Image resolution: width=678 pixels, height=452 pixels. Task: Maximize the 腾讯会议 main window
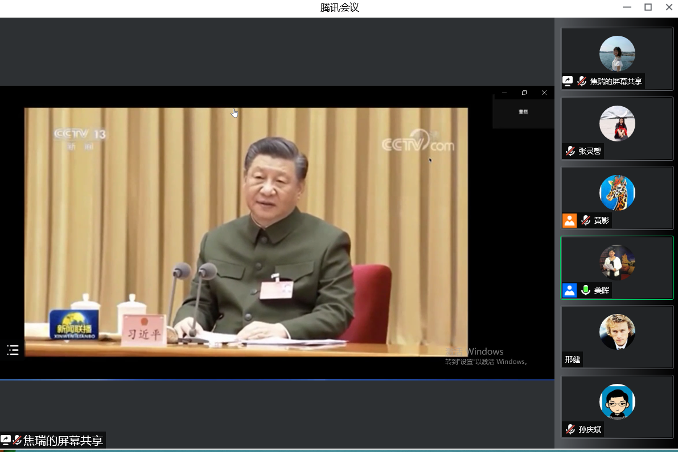coord(647,7)
